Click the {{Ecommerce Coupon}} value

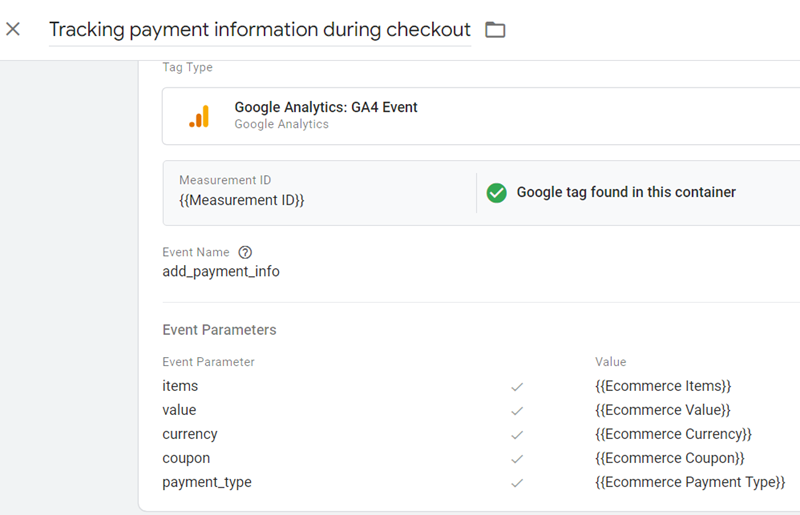click(x=669, y=458)
